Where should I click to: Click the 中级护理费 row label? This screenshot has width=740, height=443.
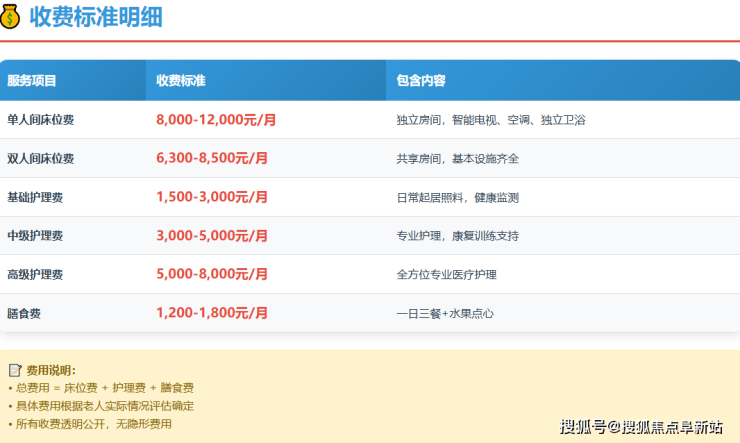35,236
